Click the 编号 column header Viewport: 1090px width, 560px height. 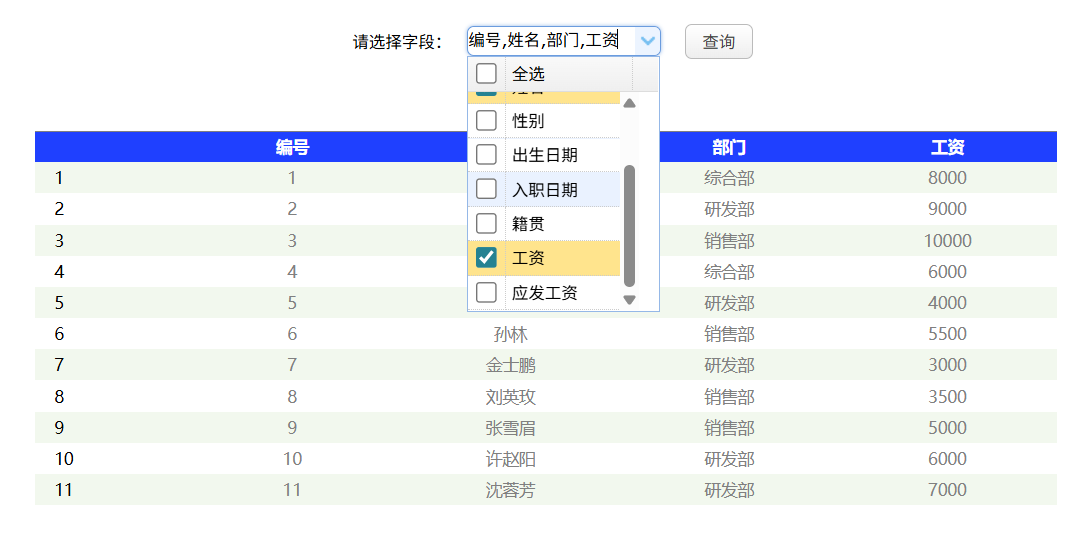(x=292, y=147)
